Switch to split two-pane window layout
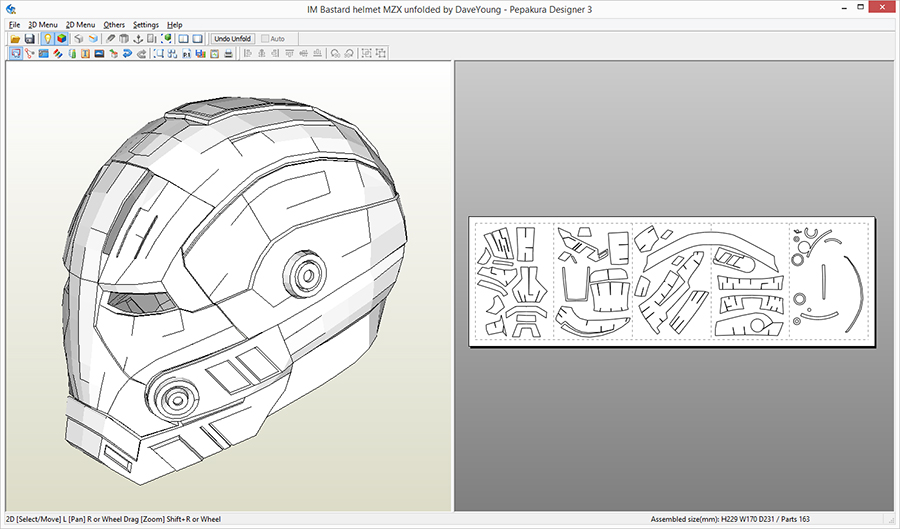The image size is (900, 529). point(184,39)
